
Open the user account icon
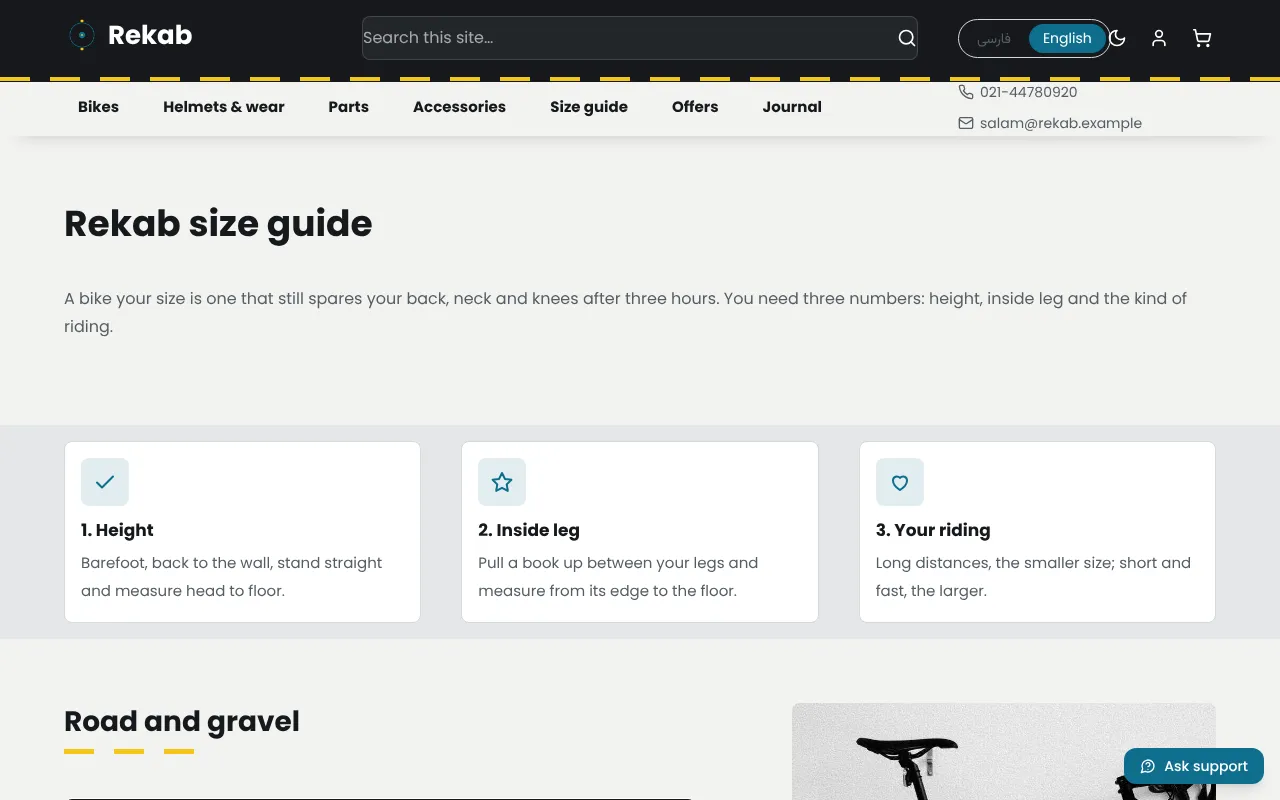(1159, 38)
